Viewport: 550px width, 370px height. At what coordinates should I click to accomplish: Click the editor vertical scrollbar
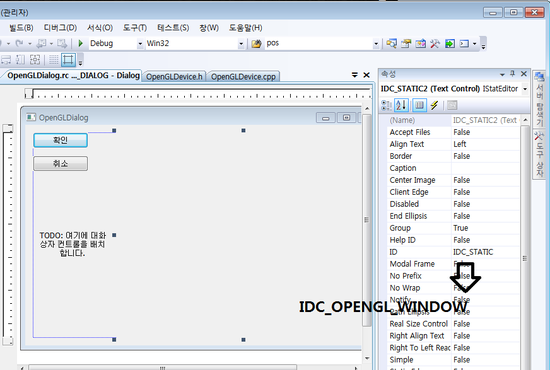click(367, 220)
